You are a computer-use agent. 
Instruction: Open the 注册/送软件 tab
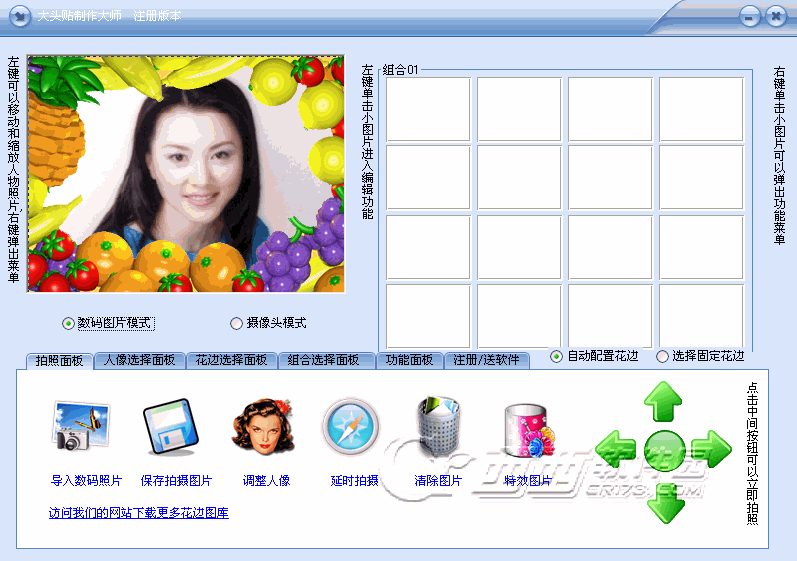point(486,360)
